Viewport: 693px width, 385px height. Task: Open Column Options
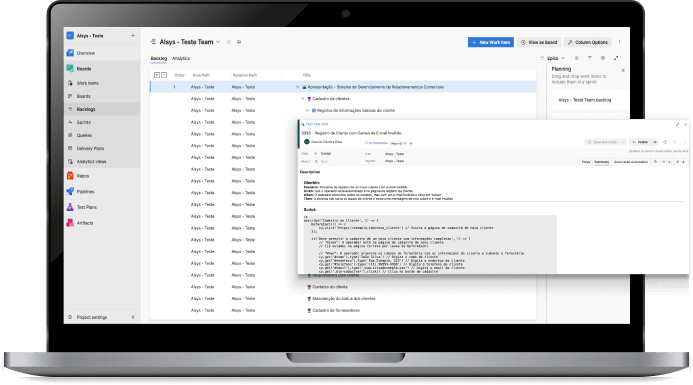click(x=587, y=42)
